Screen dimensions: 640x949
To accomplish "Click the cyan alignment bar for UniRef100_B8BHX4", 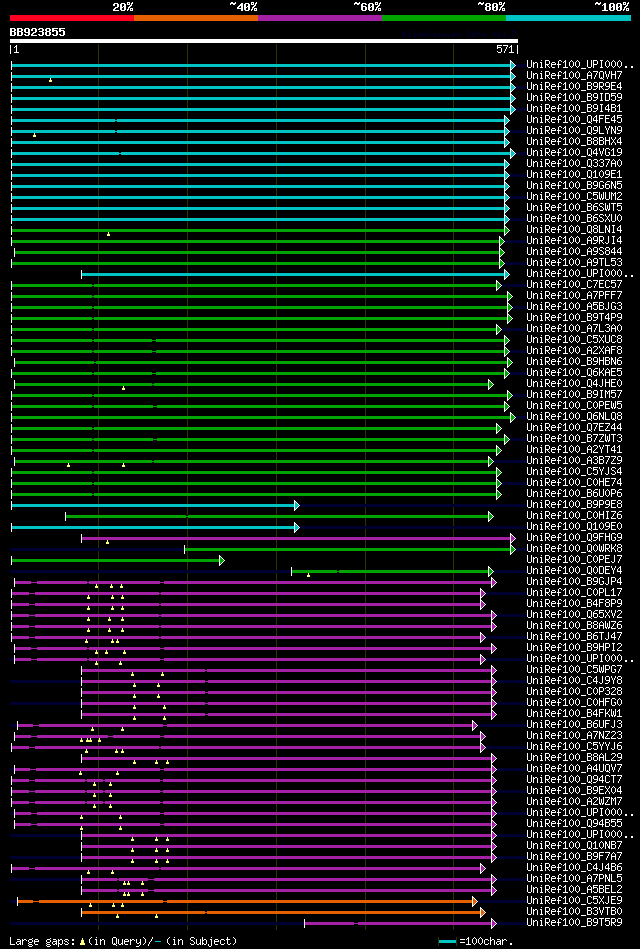I will (x=258, y=142).
